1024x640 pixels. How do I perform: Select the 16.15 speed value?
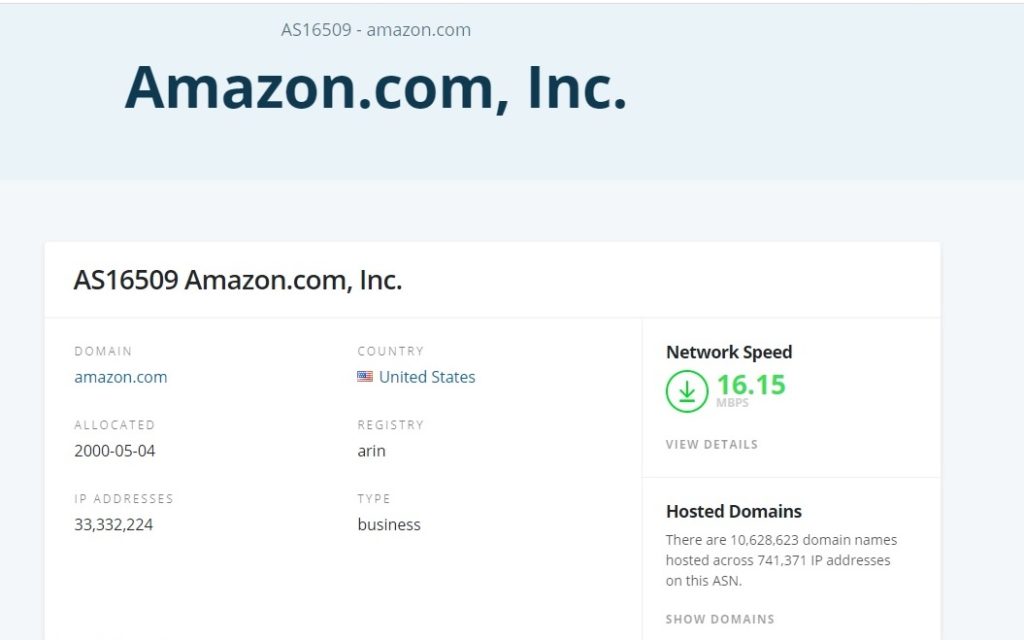[x=751, y=384]
